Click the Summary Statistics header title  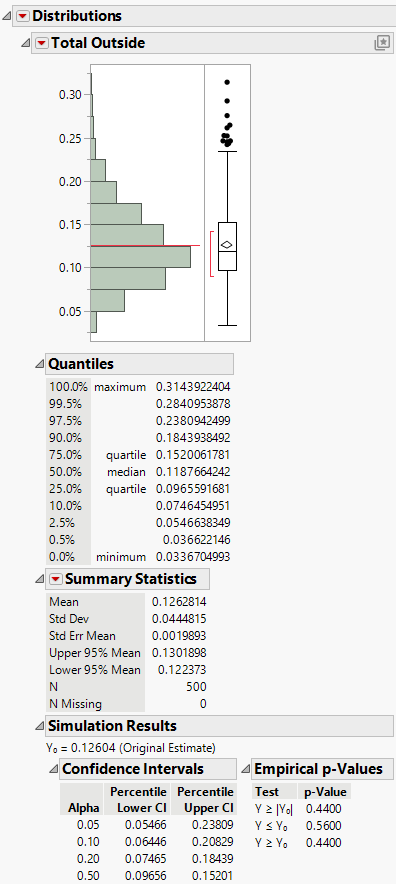[131, 579]
